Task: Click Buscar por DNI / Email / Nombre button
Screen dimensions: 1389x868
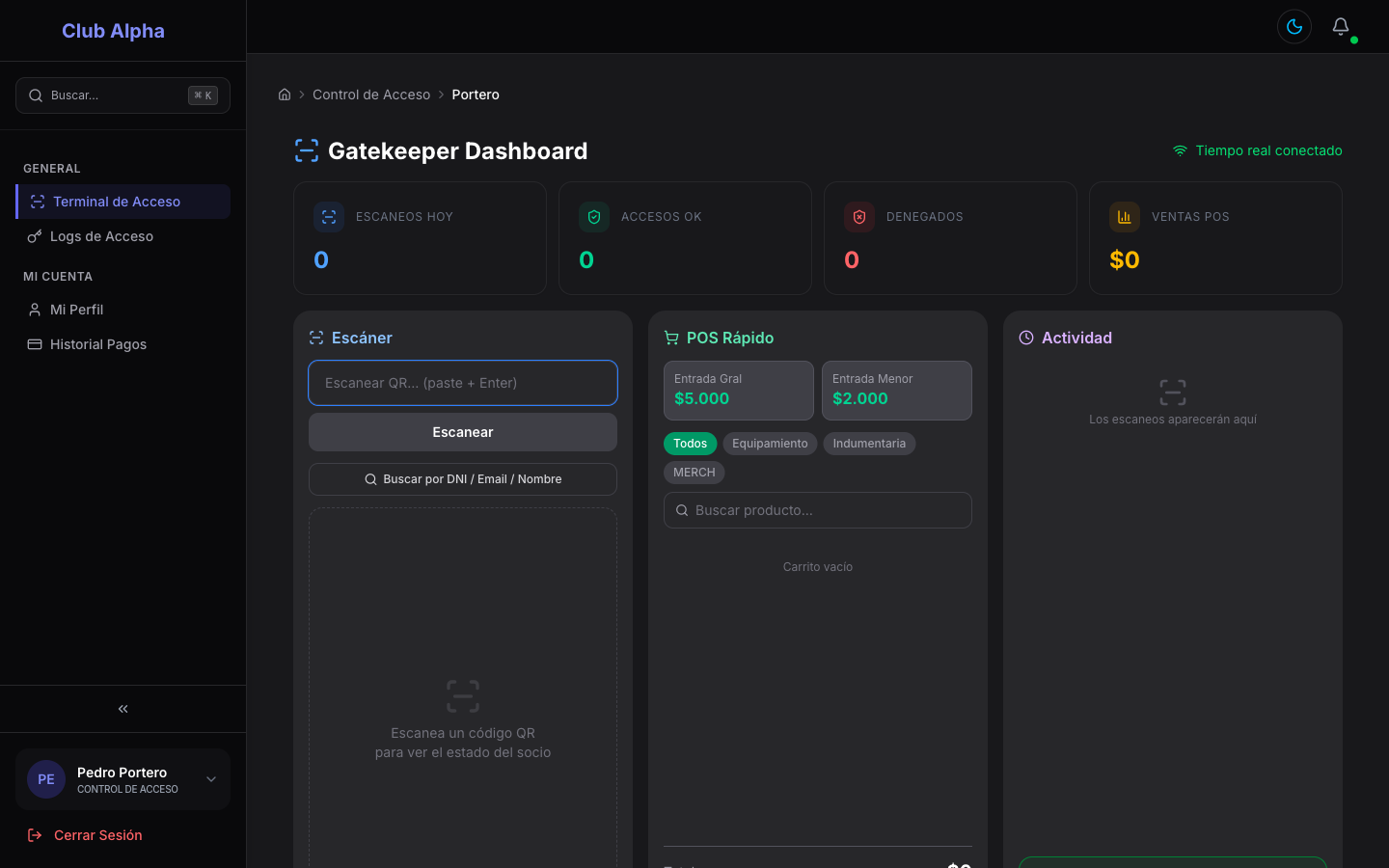Action: (463, 479)
